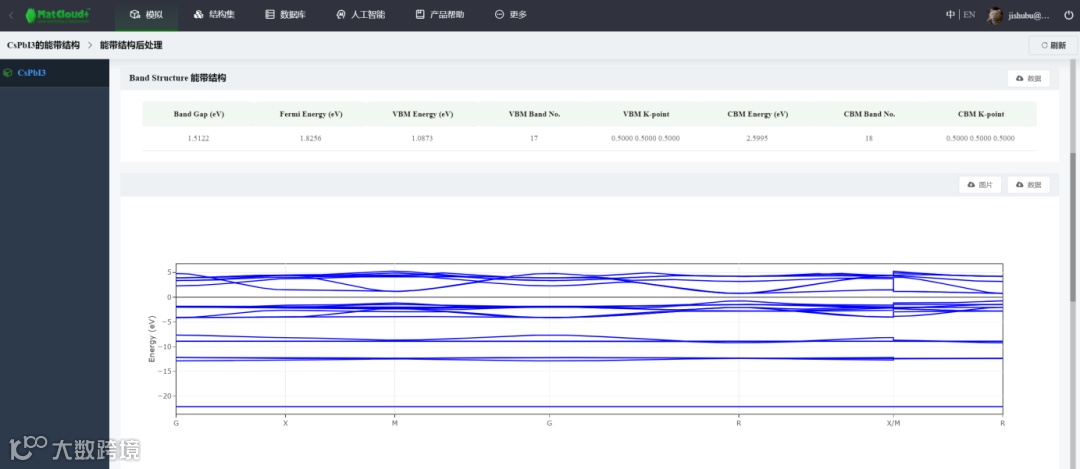Download the chart 数据
1080x469 pixels.
click(1028, 185)
